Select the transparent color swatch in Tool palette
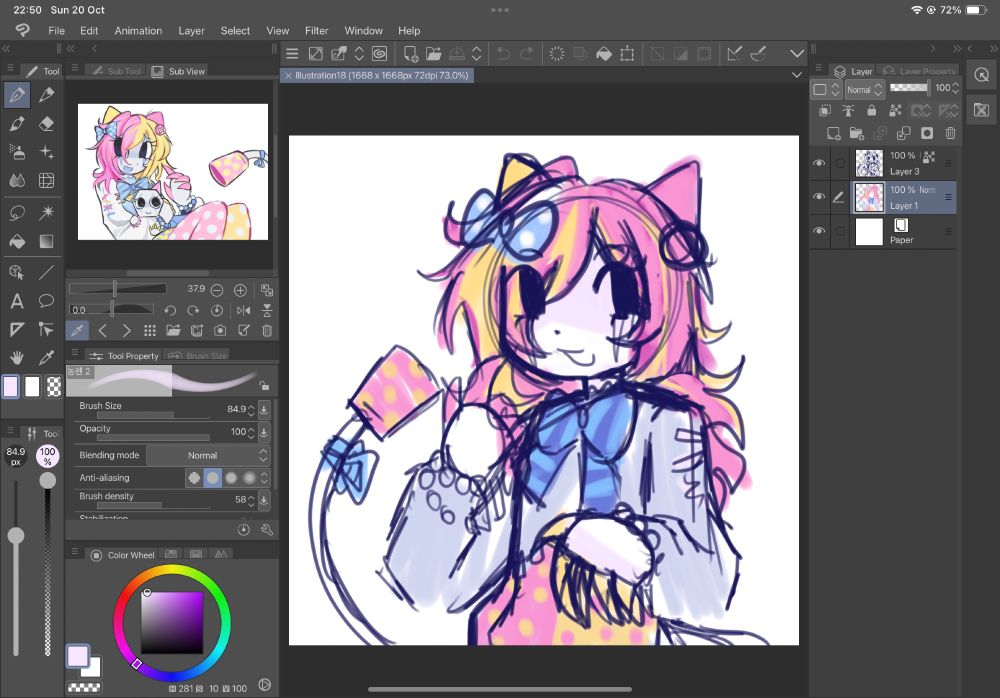The width and height of the screenshot is (1000, 698). click(54, 387)
